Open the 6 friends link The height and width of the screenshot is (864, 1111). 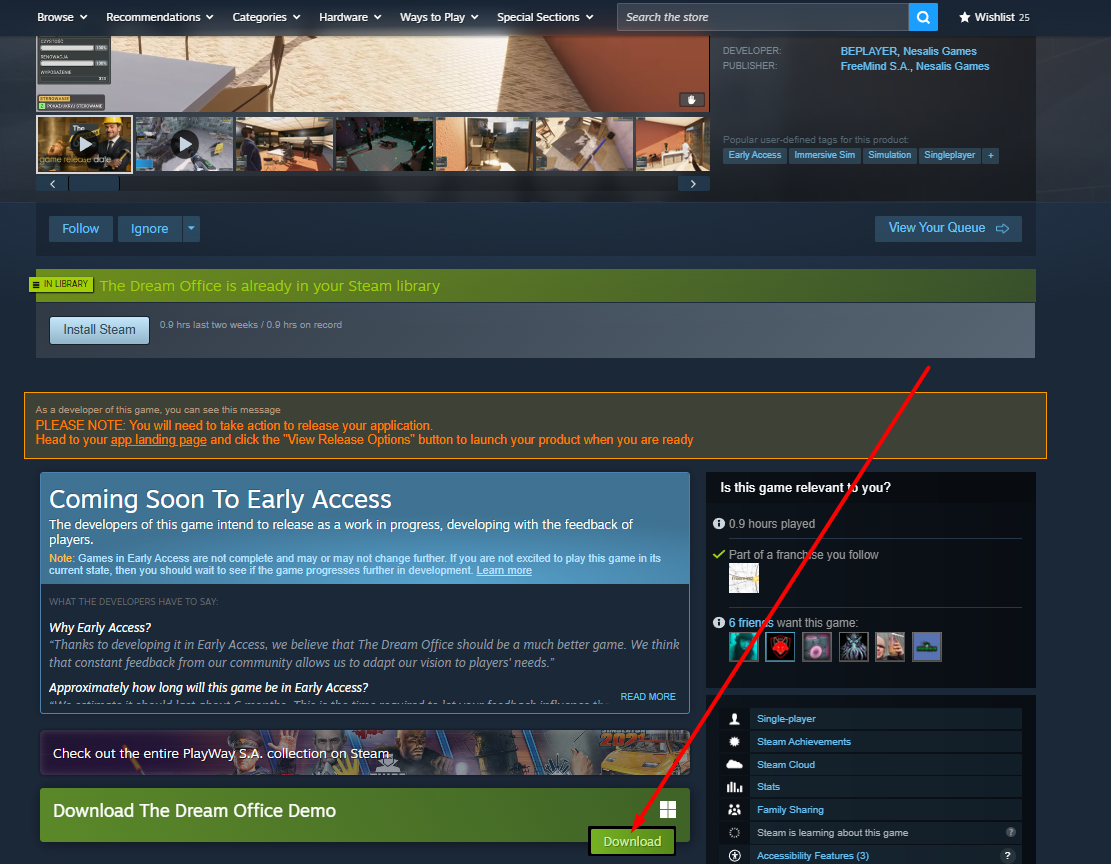[751, 622]
